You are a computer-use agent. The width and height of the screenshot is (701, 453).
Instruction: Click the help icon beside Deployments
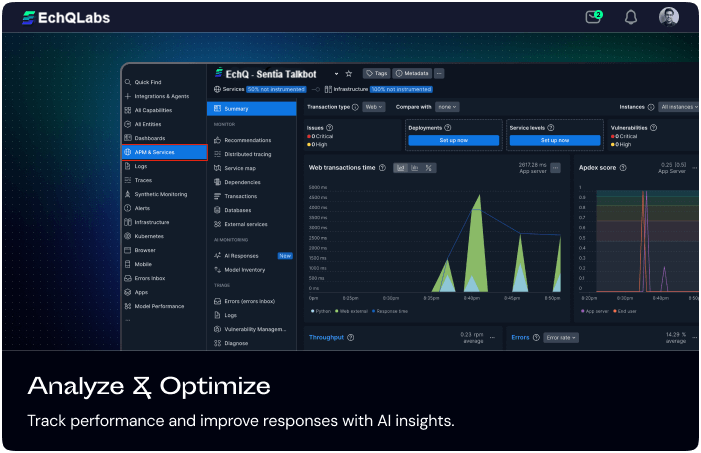point(446,128)
